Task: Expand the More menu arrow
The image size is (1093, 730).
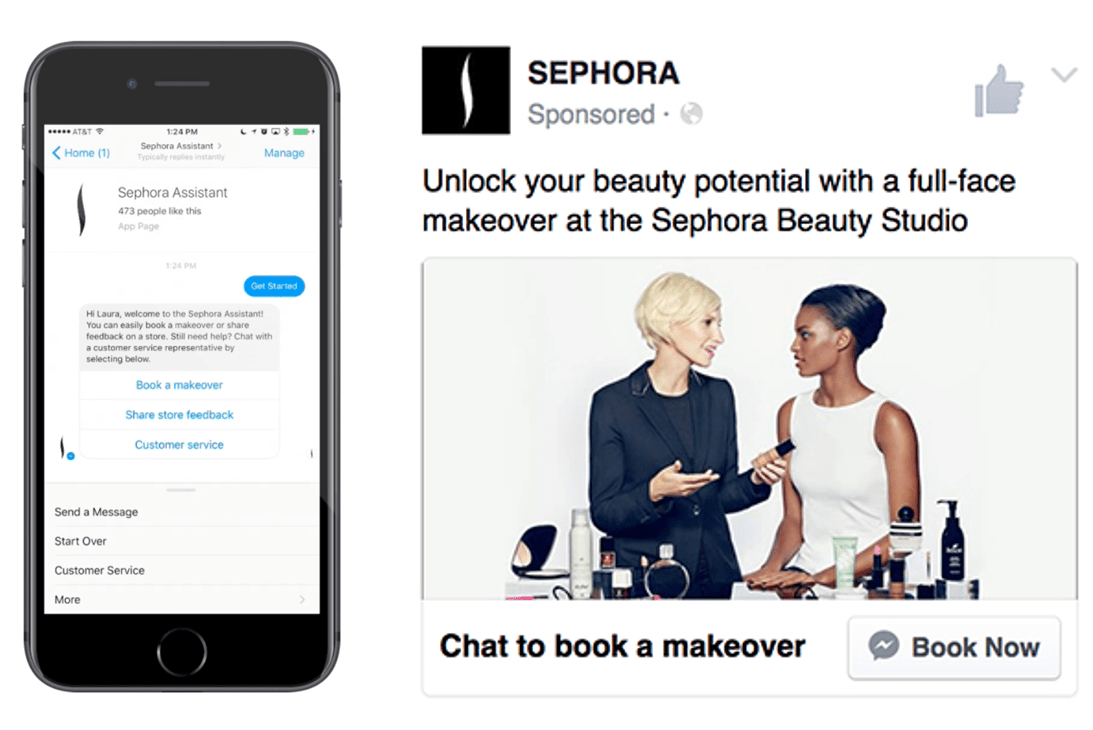Action: [302, 600]
